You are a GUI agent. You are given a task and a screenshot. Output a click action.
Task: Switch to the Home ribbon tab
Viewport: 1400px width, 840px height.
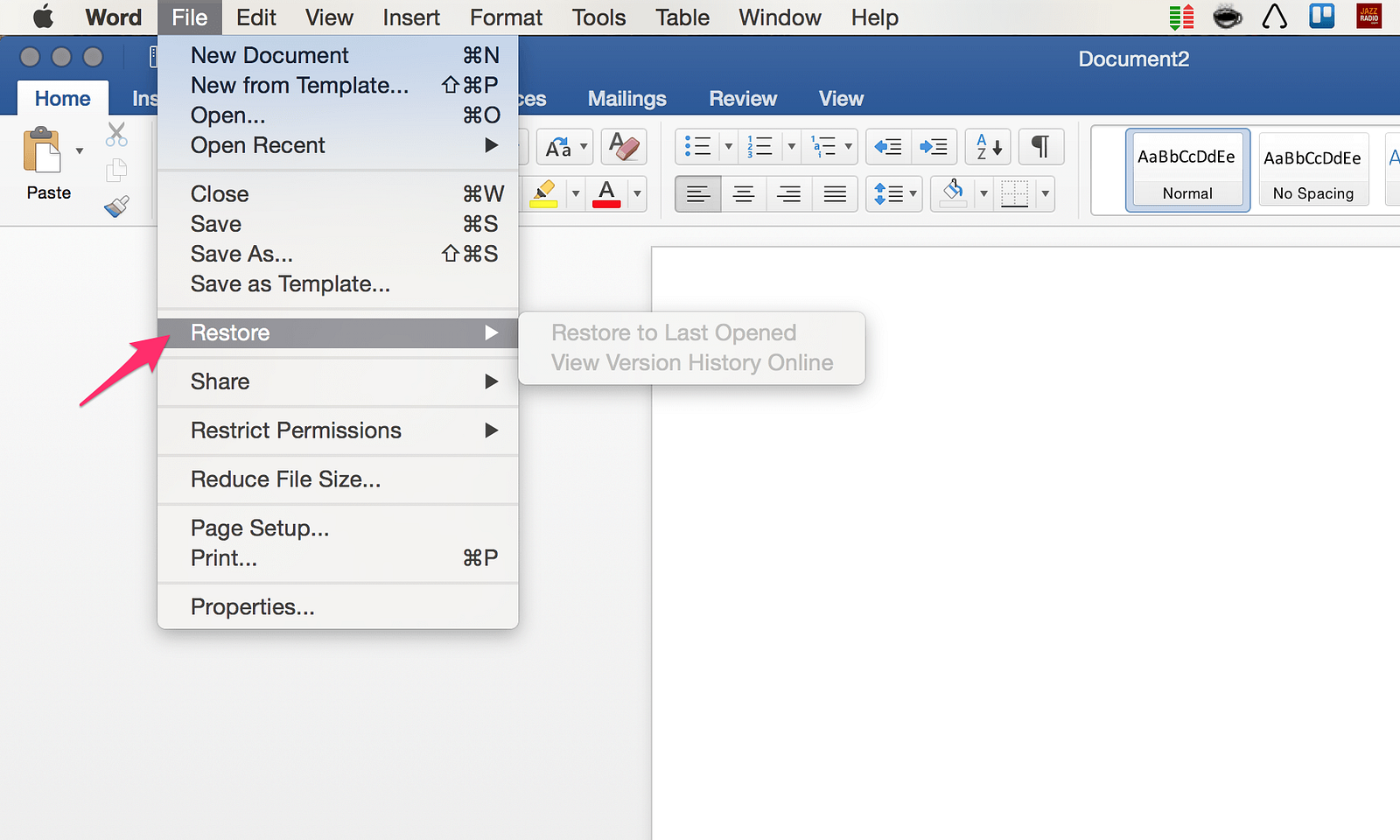[x=63, y=99]
